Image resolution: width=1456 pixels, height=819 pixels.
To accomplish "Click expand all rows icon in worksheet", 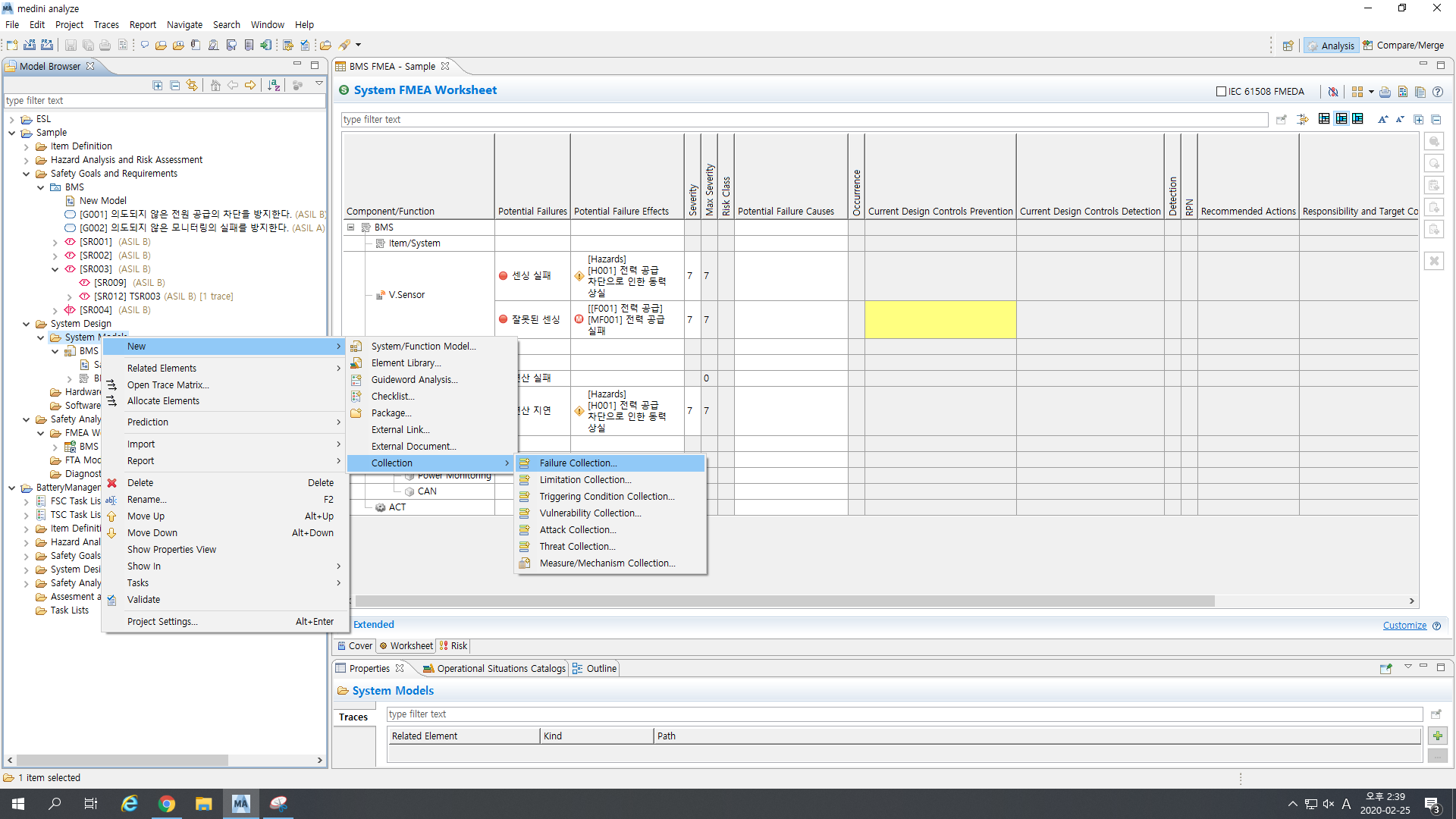I will click(x=1418, y=119).
